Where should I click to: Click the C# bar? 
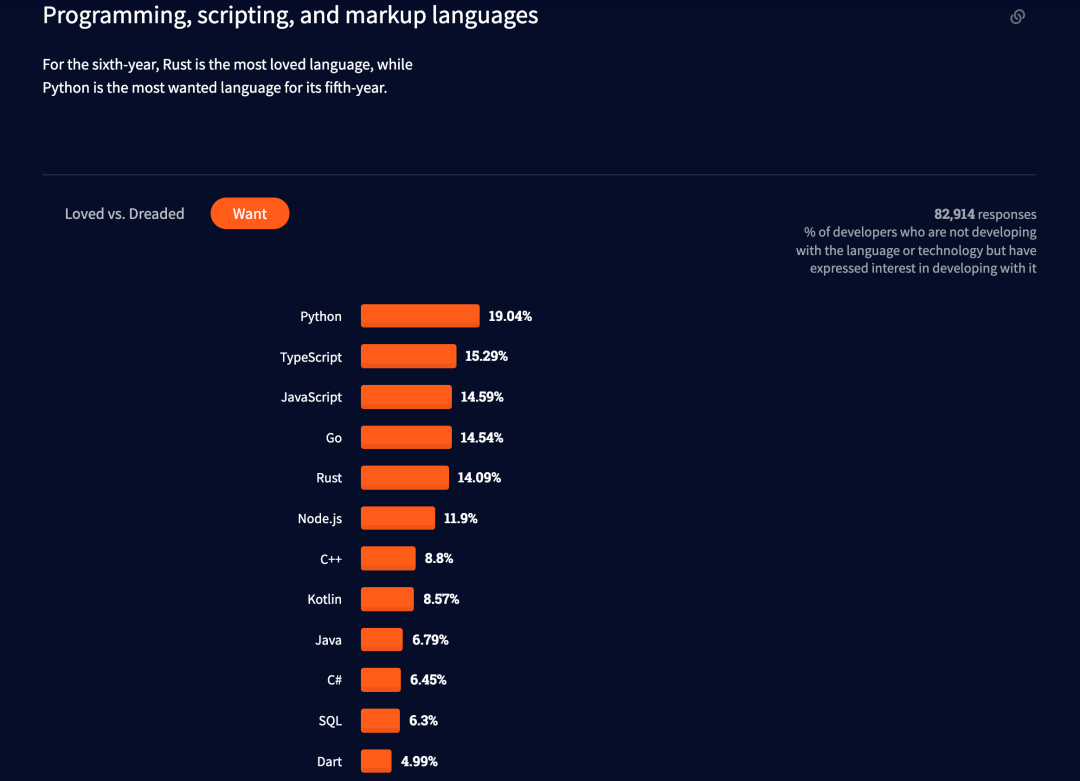[381, 680]
